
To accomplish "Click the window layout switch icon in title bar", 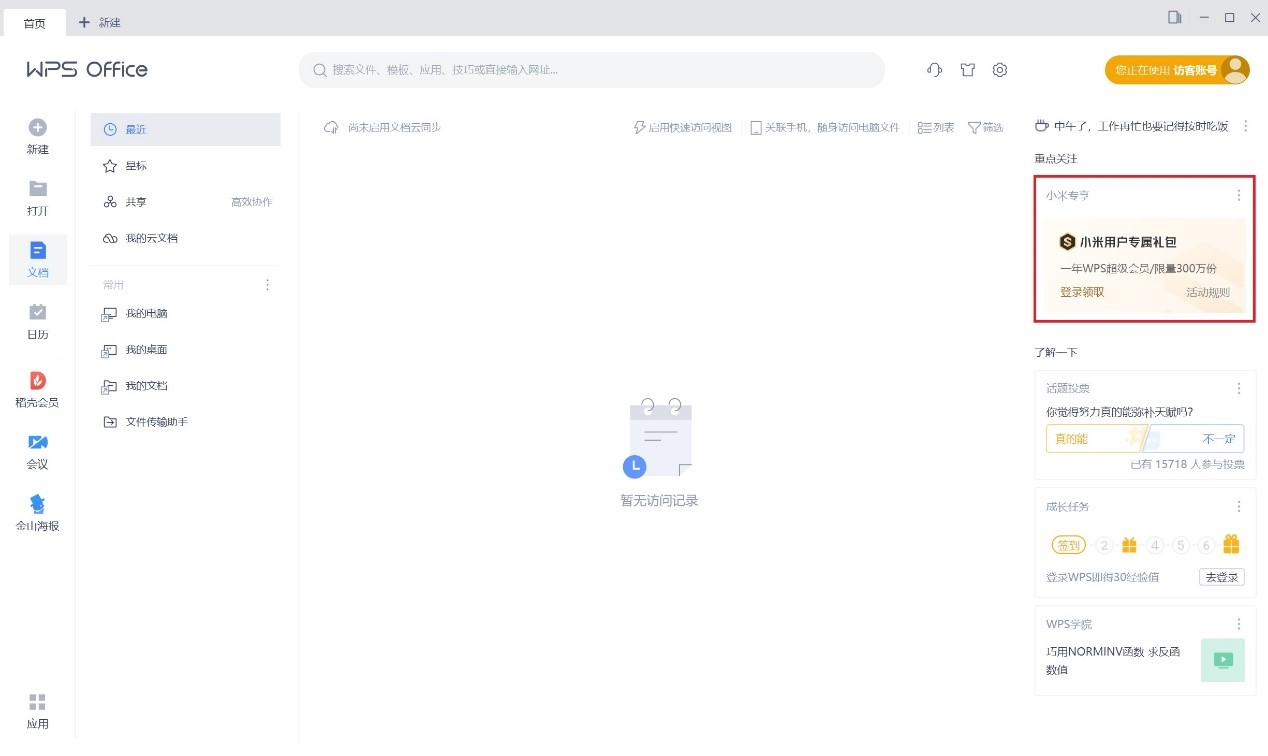I will 1174,17.
